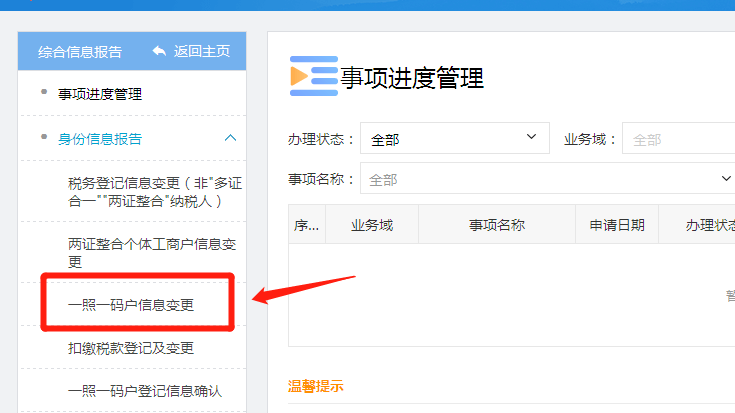This screenshot has width=735, height=413.
Task: Click the 业务域 filter field
Action: (678, 140)
